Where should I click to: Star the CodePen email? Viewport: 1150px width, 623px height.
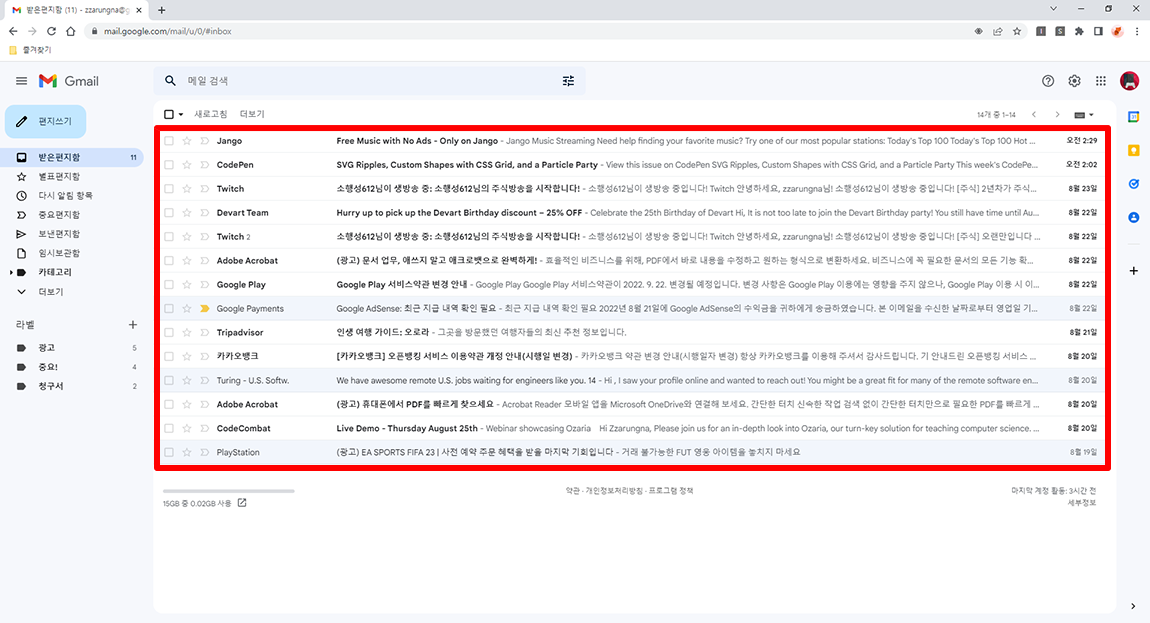pyautogui.click(x=187, y=165)
